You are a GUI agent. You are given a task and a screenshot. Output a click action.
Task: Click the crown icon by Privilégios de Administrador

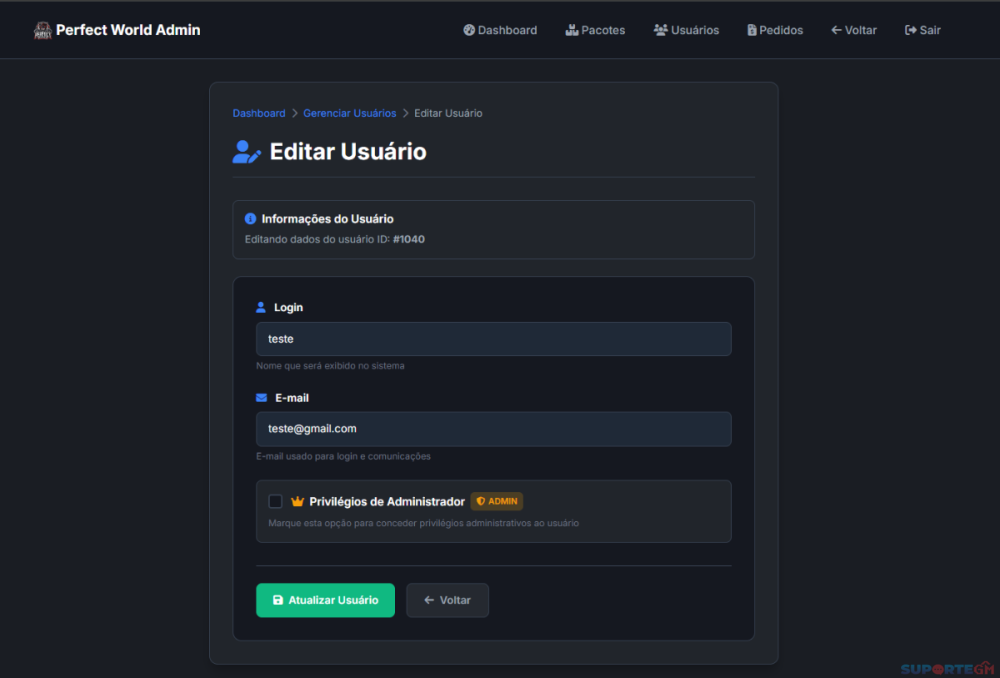[297, 502]
